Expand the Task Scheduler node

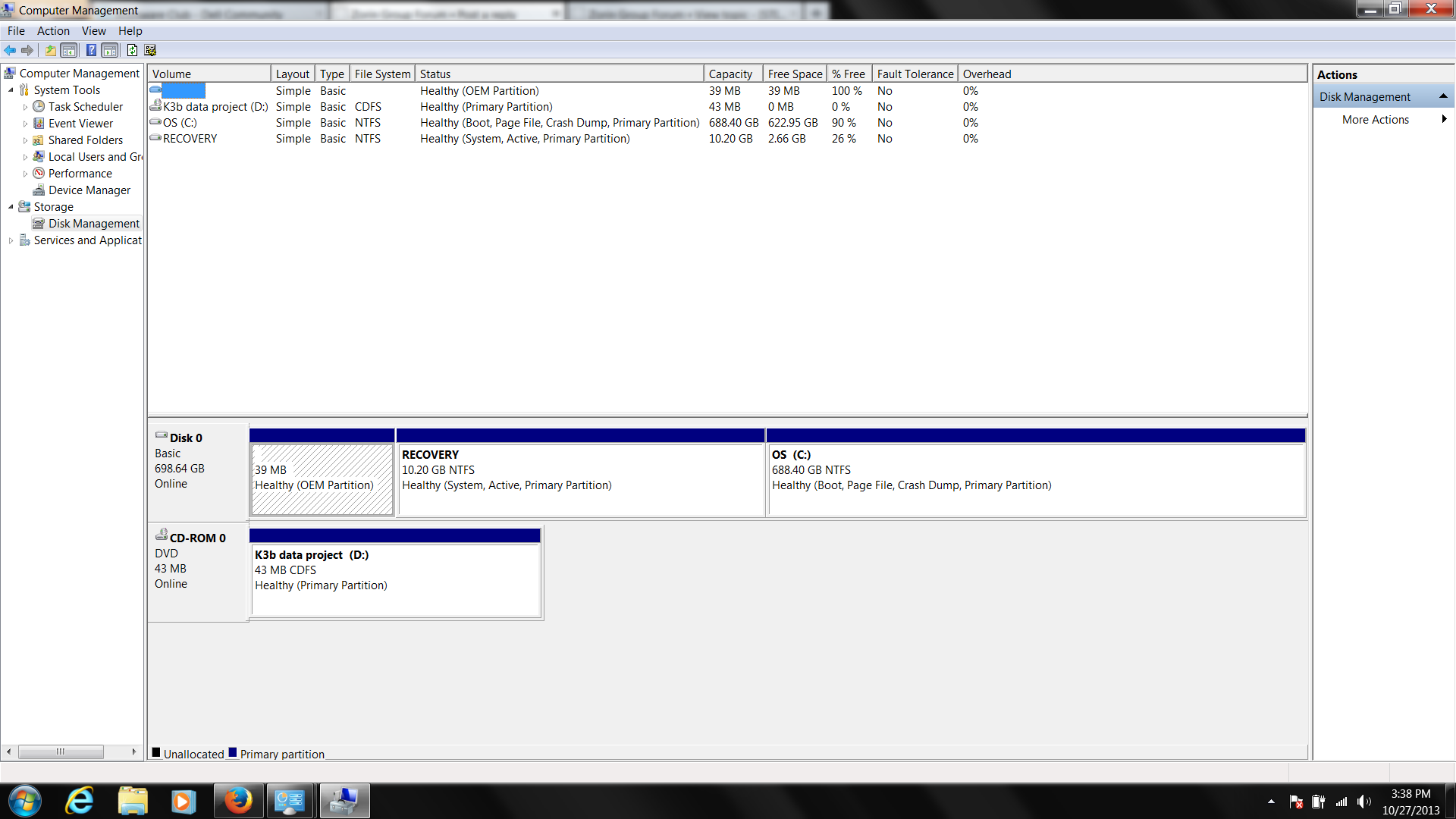[x=25, y=108]
